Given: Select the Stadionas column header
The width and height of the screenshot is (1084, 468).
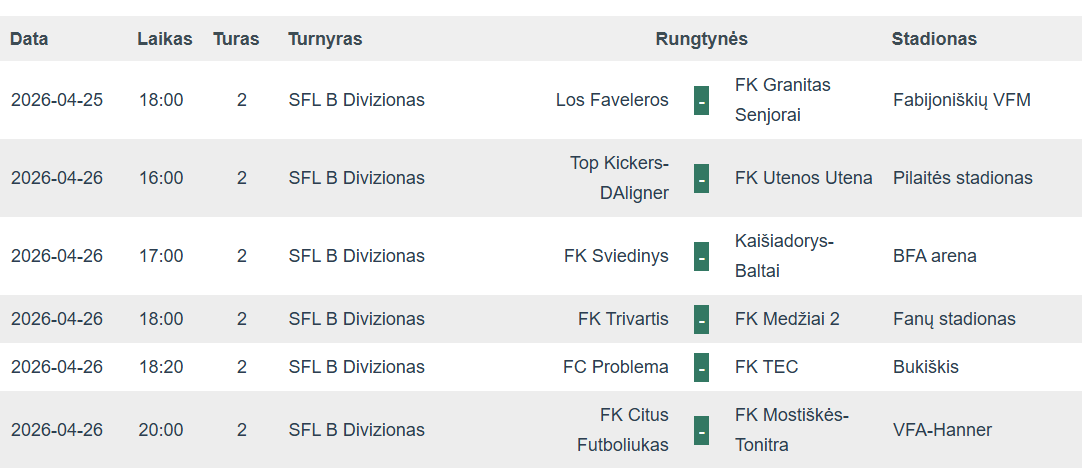Looking at the screenshot, I should click(x=934, y=39).
